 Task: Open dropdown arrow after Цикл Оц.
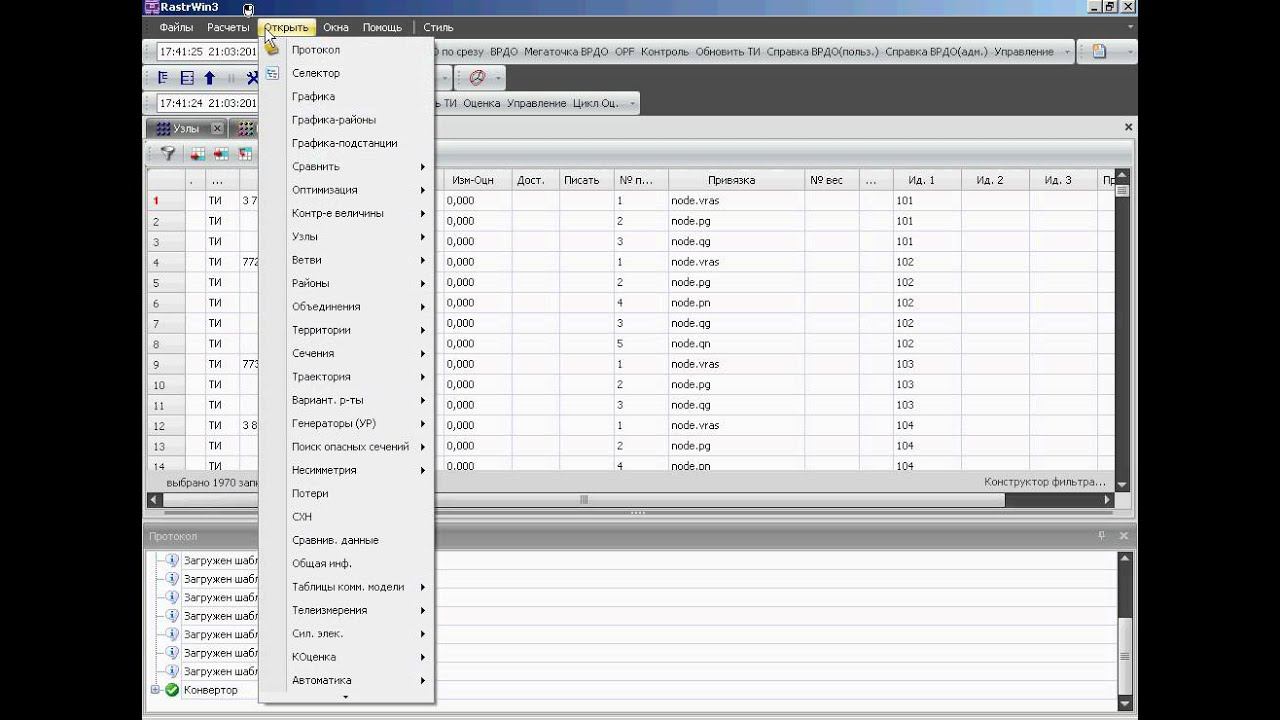pyautogui.click(x=632, y=103)
